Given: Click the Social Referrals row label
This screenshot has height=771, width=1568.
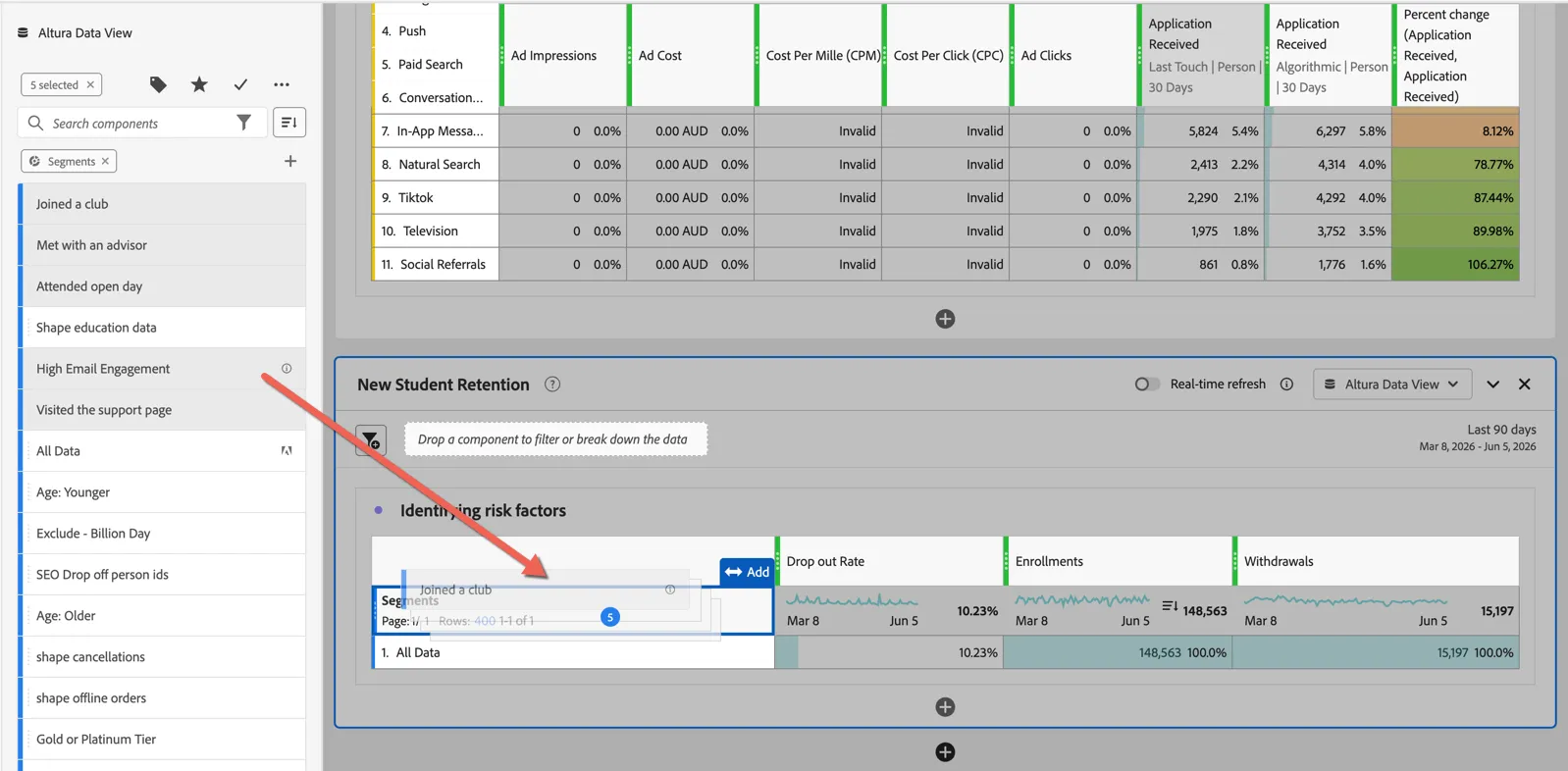Looking at the screenshot, I should click(x=443, y=265).
